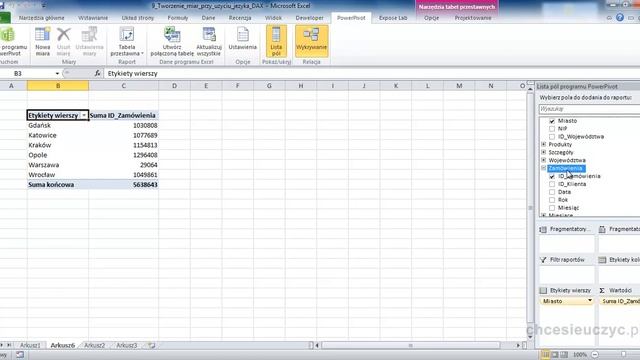640x360 pixels.
Task: Click Suma ID_Zamówienia field in Wartości area
Action: [620, 301]
